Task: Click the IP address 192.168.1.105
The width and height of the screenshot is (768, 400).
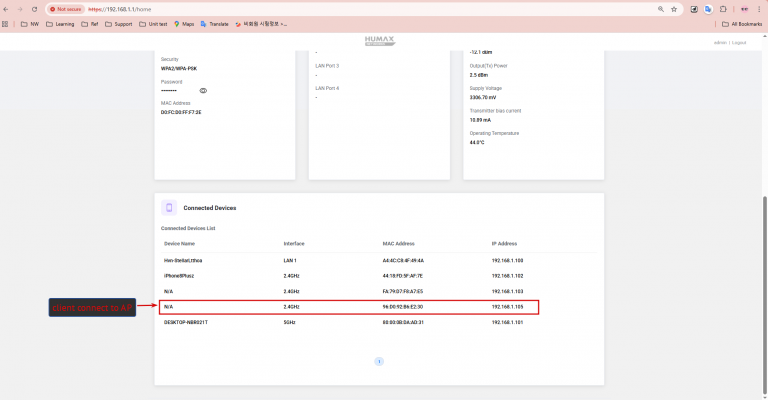Action: pos(507,306)
